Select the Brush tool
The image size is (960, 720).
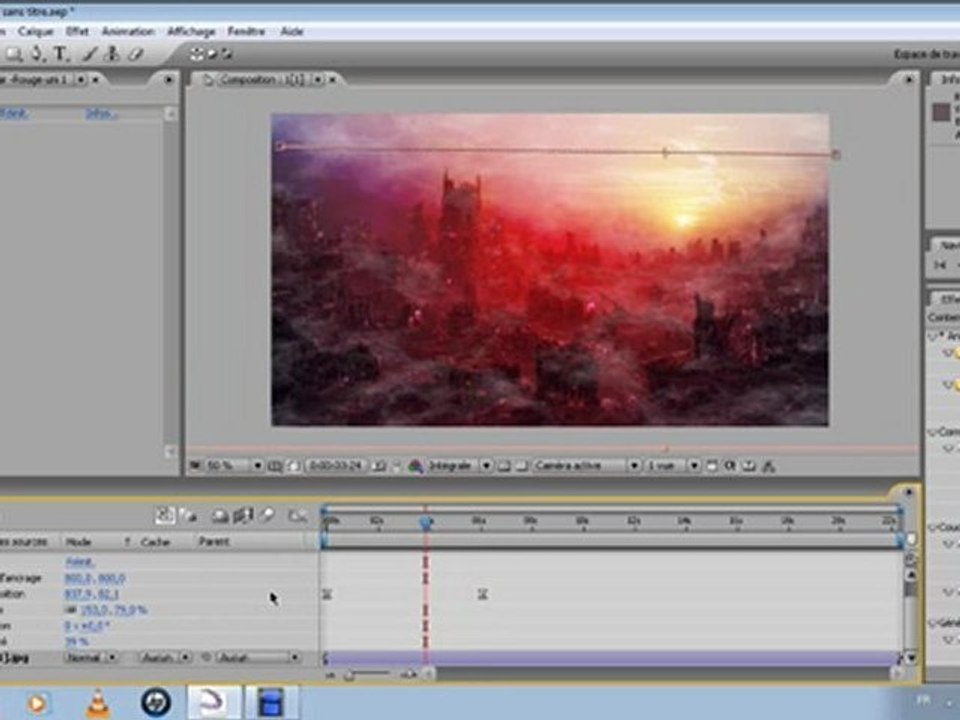coord(89,54)
